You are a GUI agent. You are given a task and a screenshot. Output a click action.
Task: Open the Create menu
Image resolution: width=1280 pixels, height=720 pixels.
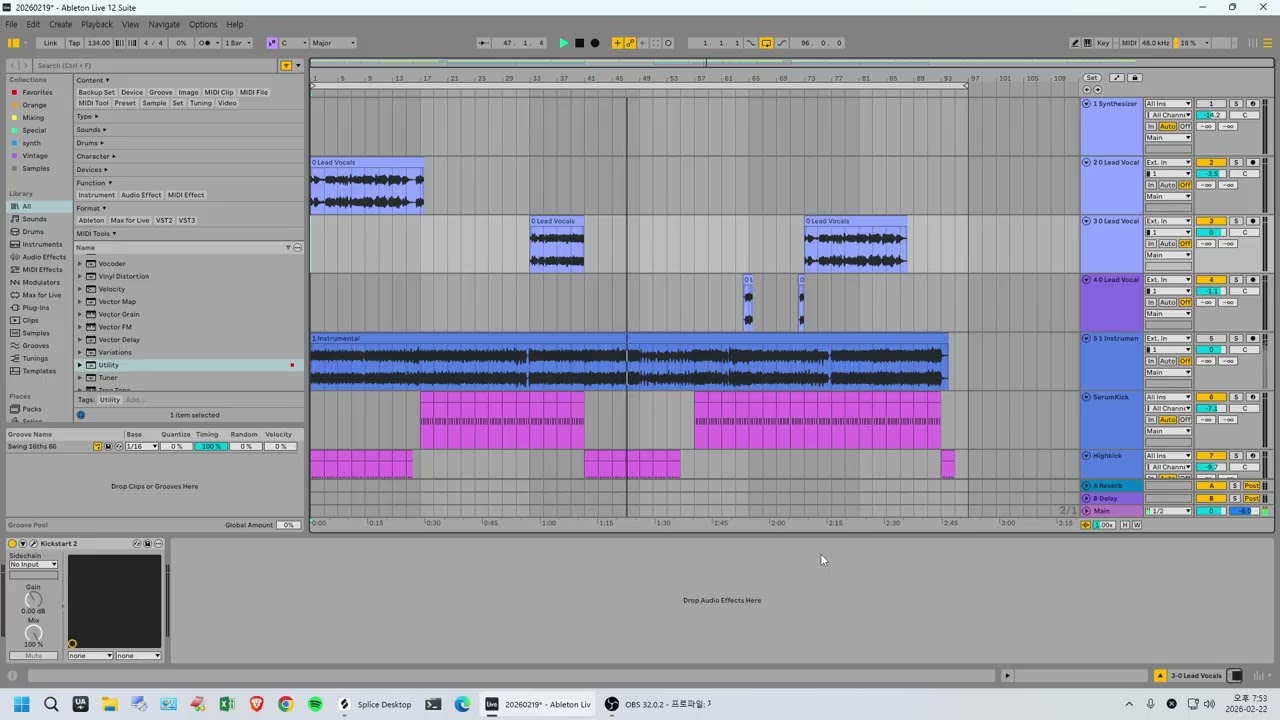tap(60, 24)
